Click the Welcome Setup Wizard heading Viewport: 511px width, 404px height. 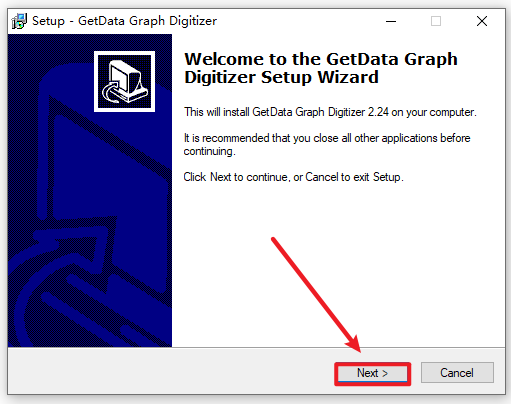click(x=321, y=68)
